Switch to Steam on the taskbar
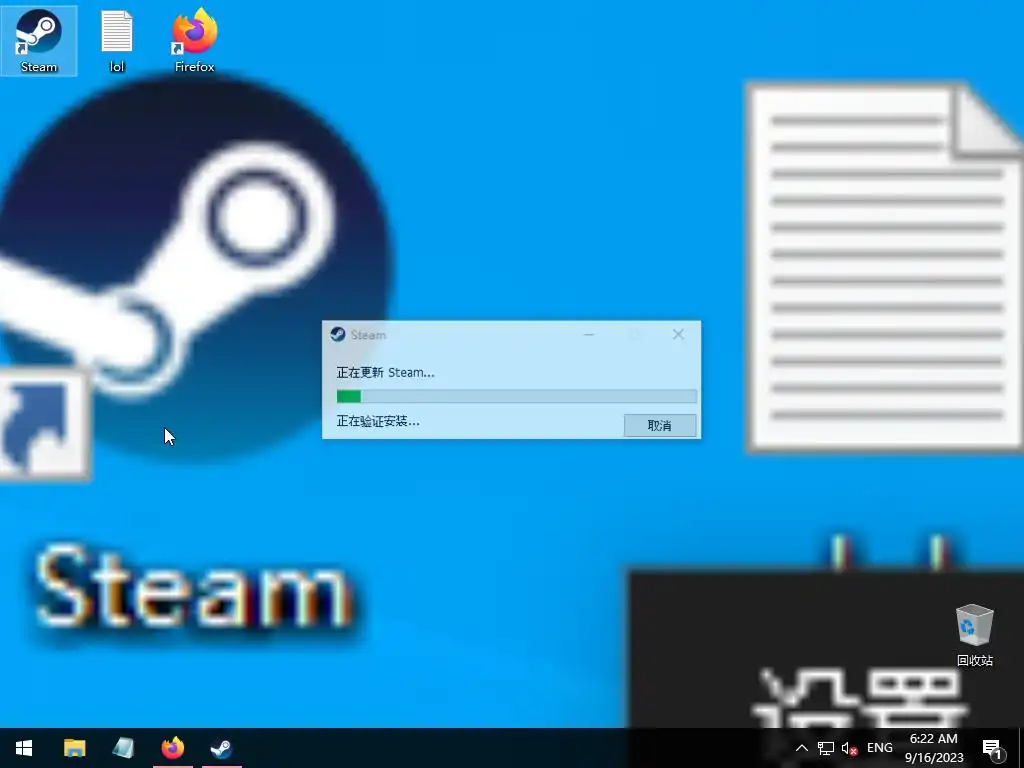The width and height of the screenshot is (1024, 768). click(x=221, y=748)
